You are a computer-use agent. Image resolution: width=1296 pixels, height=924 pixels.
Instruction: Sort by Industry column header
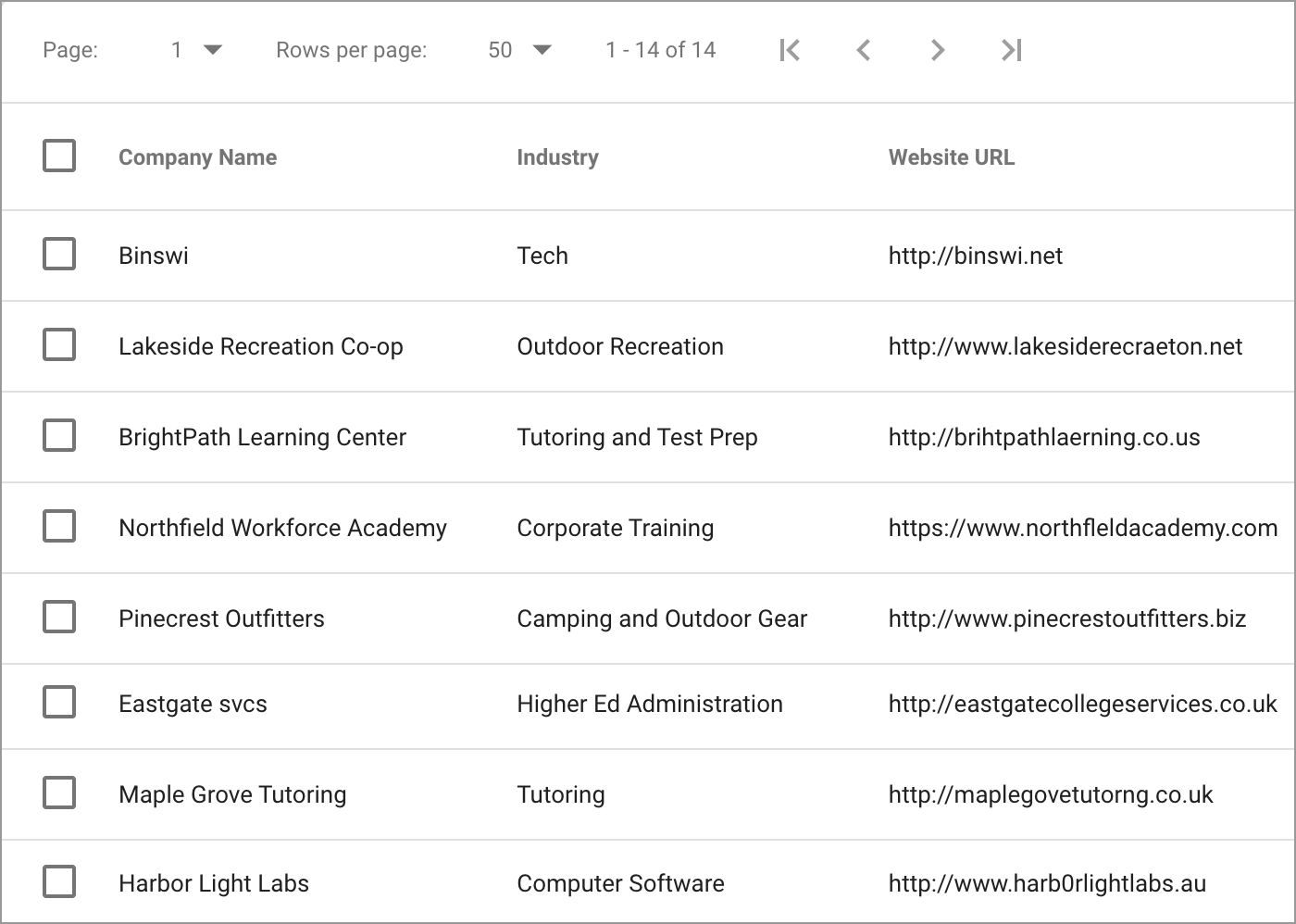tap(557, 157)
